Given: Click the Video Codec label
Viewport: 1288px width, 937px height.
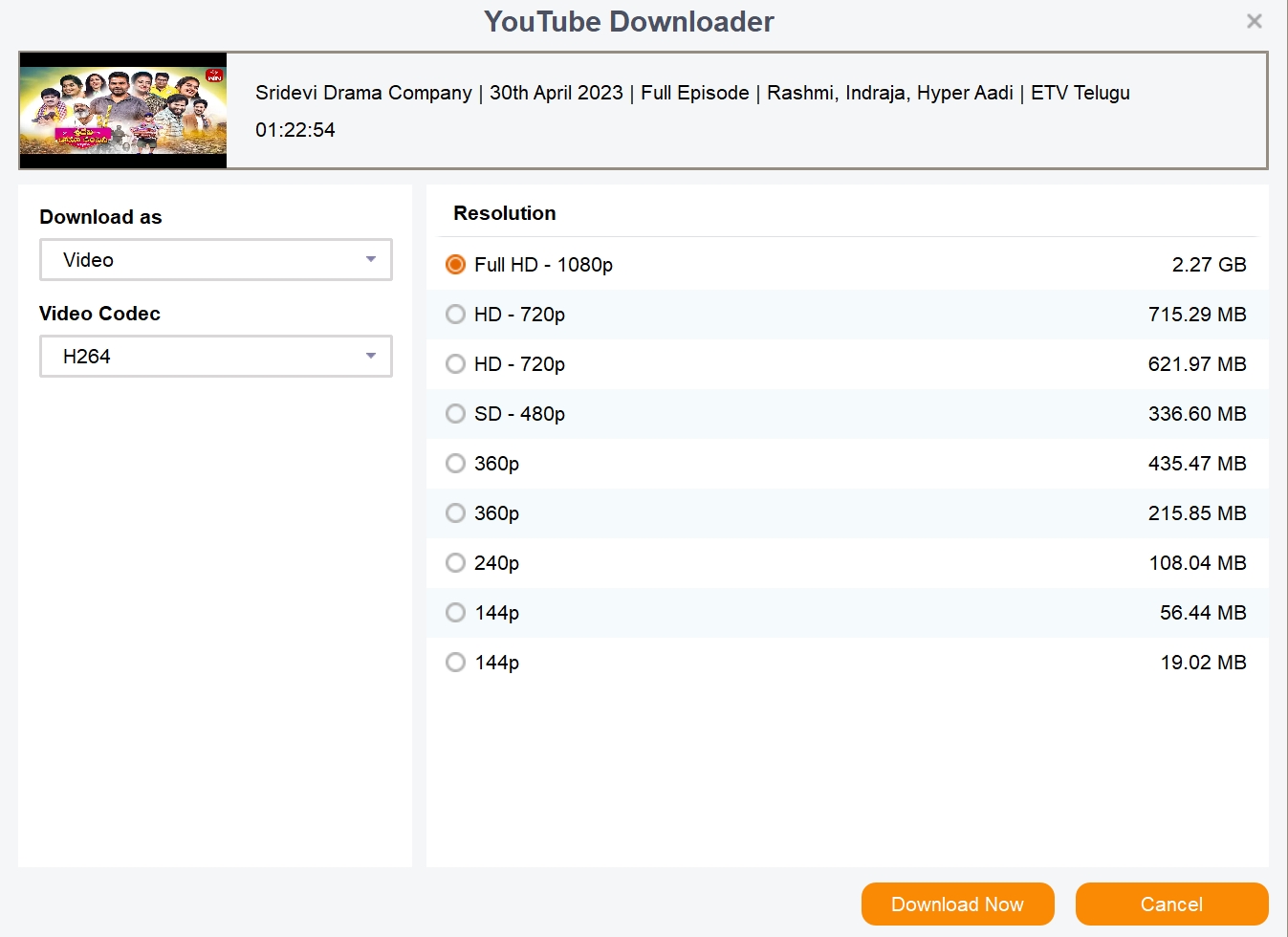Looking at the screenshot, I should coord(99,314).
